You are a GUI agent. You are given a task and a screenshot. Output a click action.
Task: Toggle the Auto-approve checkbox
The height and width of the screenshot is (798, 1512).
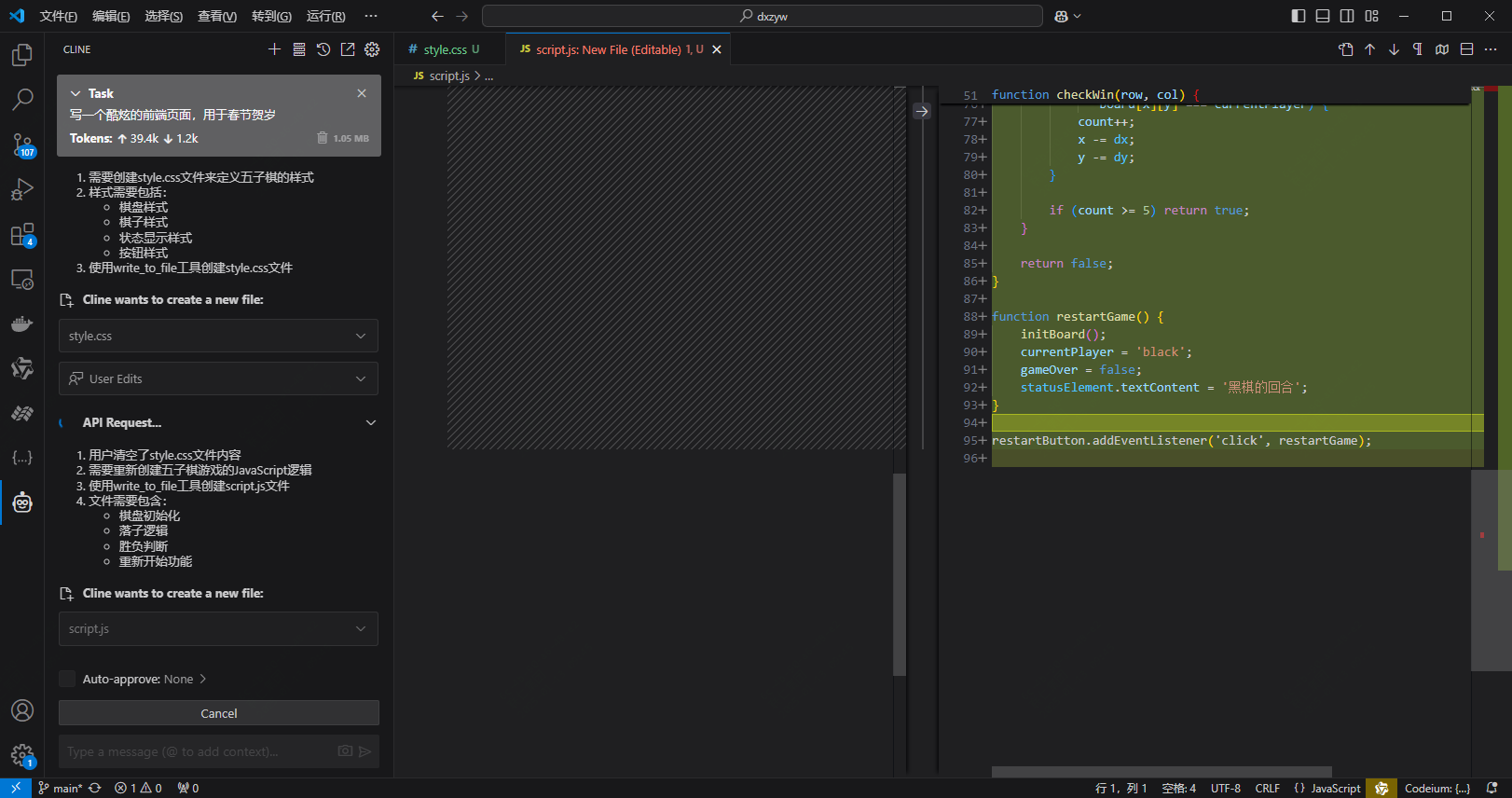67,679
